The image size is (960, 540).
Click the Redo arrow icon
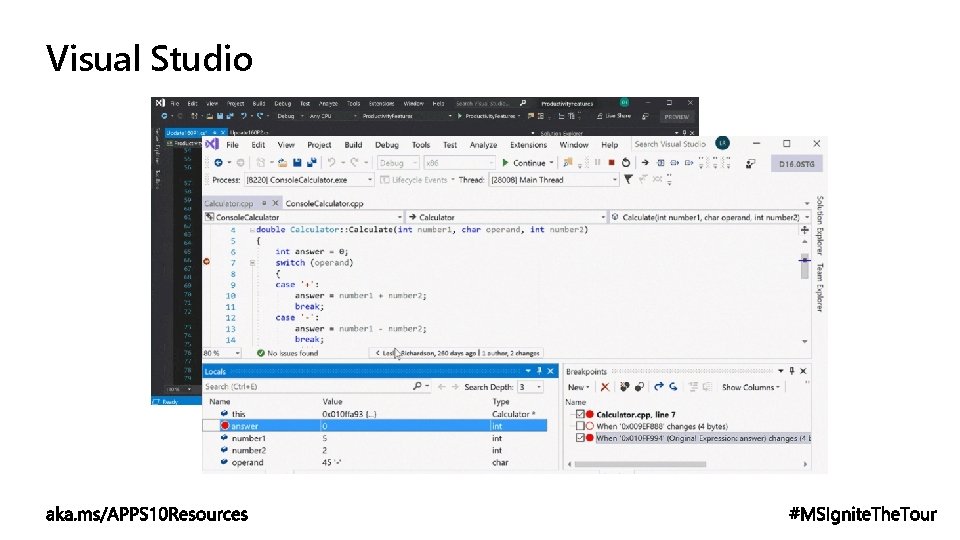(x=354, y=162)
